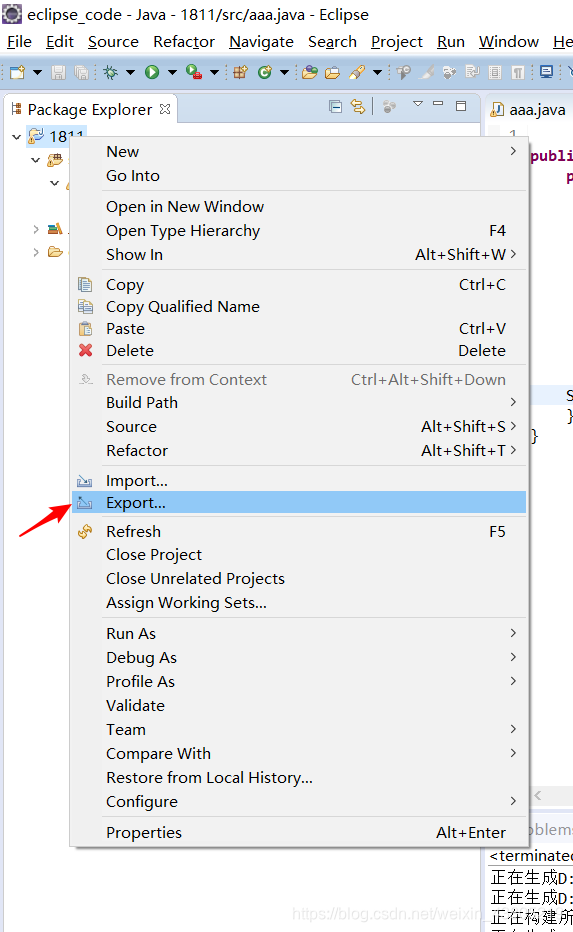Open the New dropdown arrow in the toolbar

coord(37,73)
